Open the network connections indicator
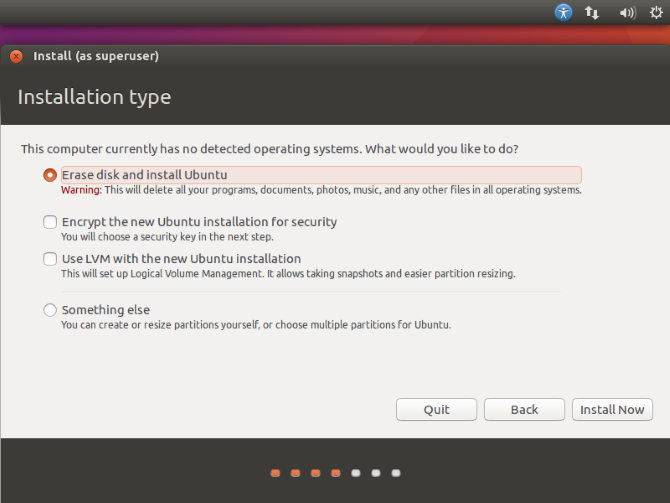Viewport: 670px width, 503px height. [592, 13]
